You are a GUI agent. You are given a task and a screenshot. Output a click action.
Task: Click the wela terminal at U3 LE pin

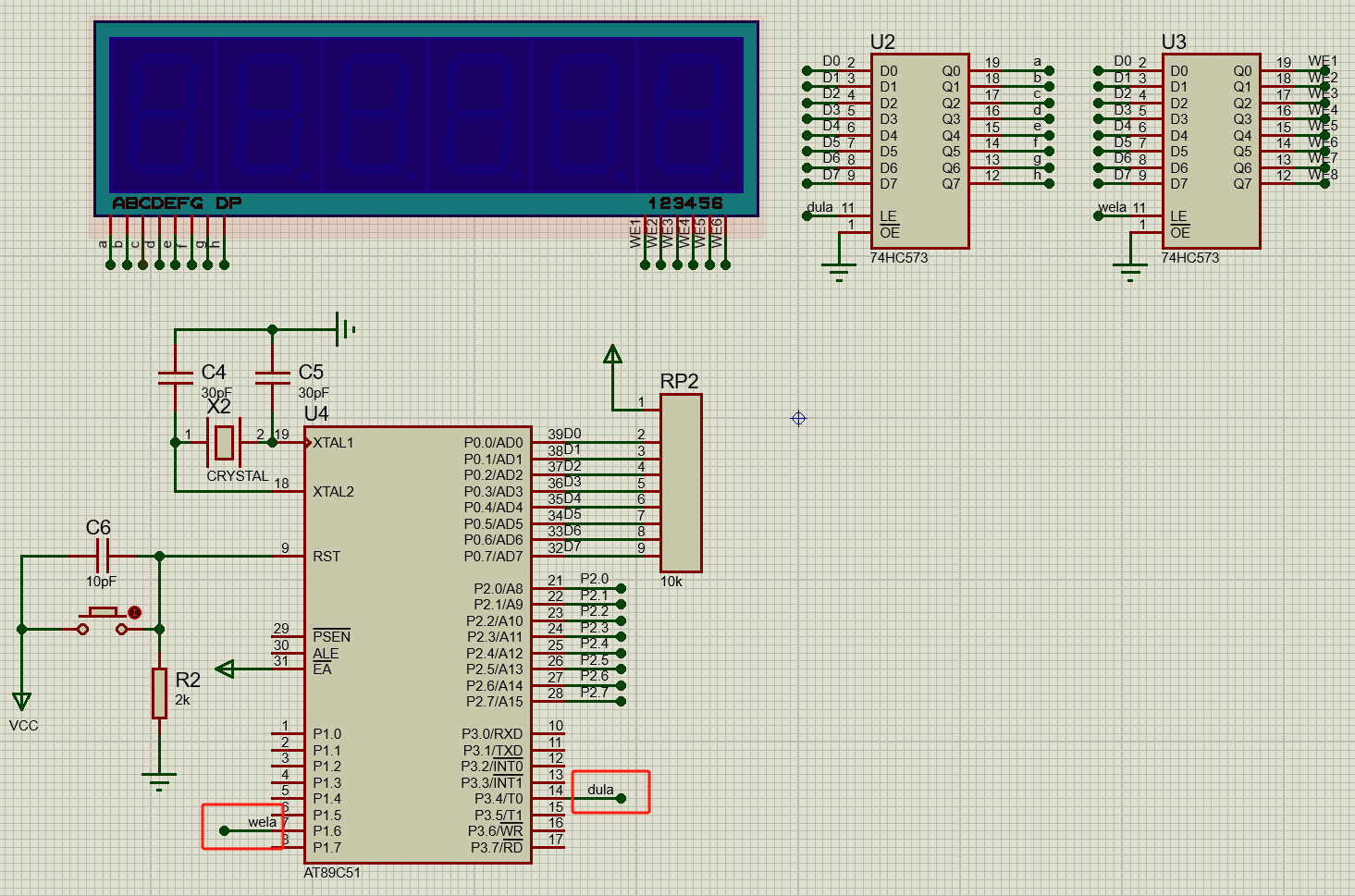(1098, 216)
